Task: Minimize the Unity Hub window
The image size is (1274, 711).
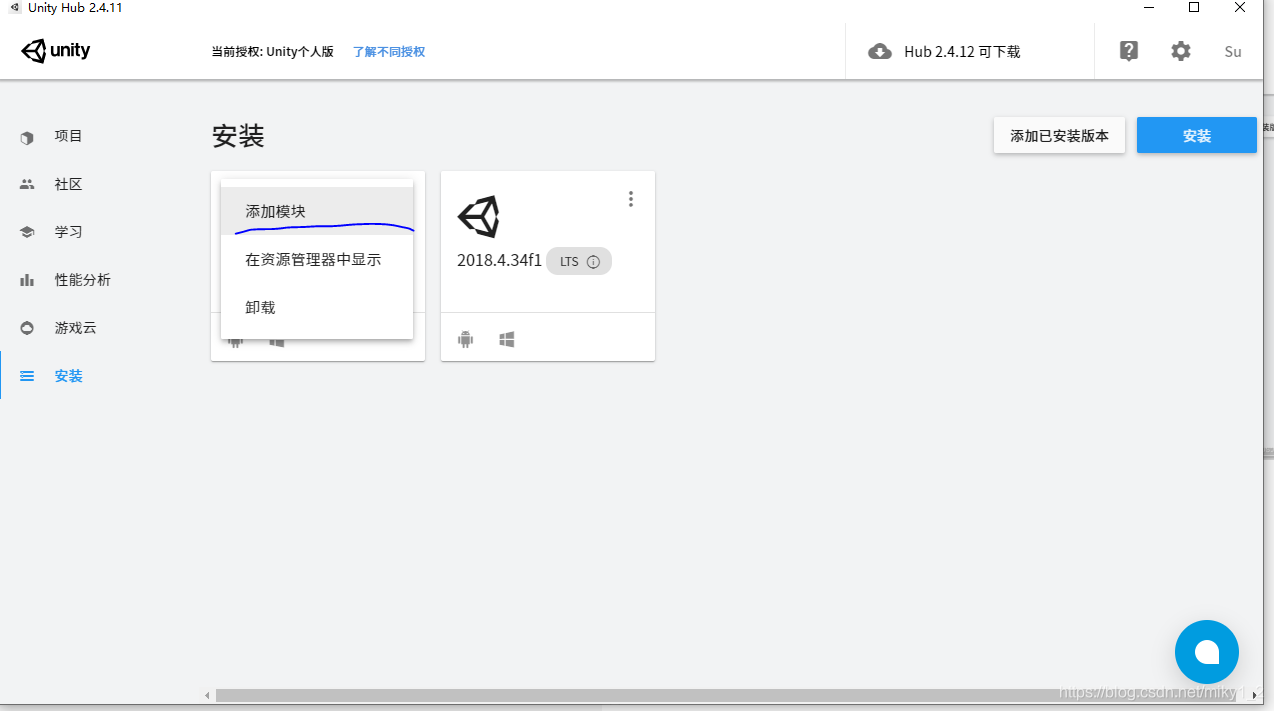Action: [x=1148, y=7]
